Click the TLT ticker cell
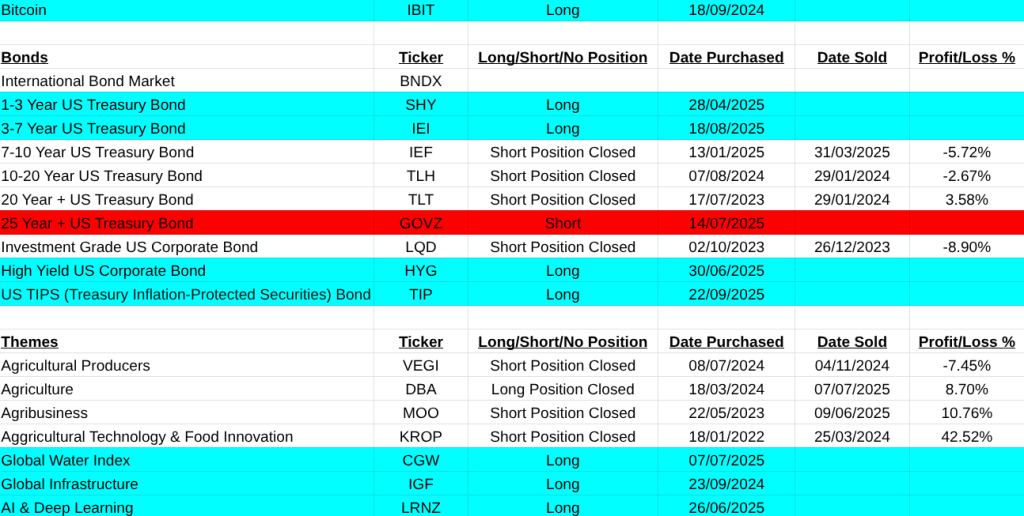 pos(420,200)
